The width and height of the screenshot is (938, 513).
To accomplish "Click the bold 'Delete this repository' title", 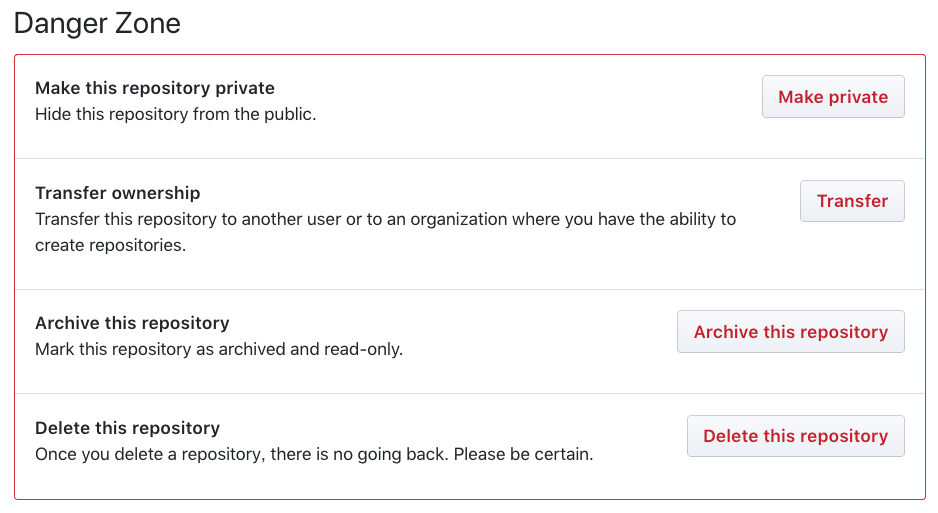I will (x=127, y=428).
